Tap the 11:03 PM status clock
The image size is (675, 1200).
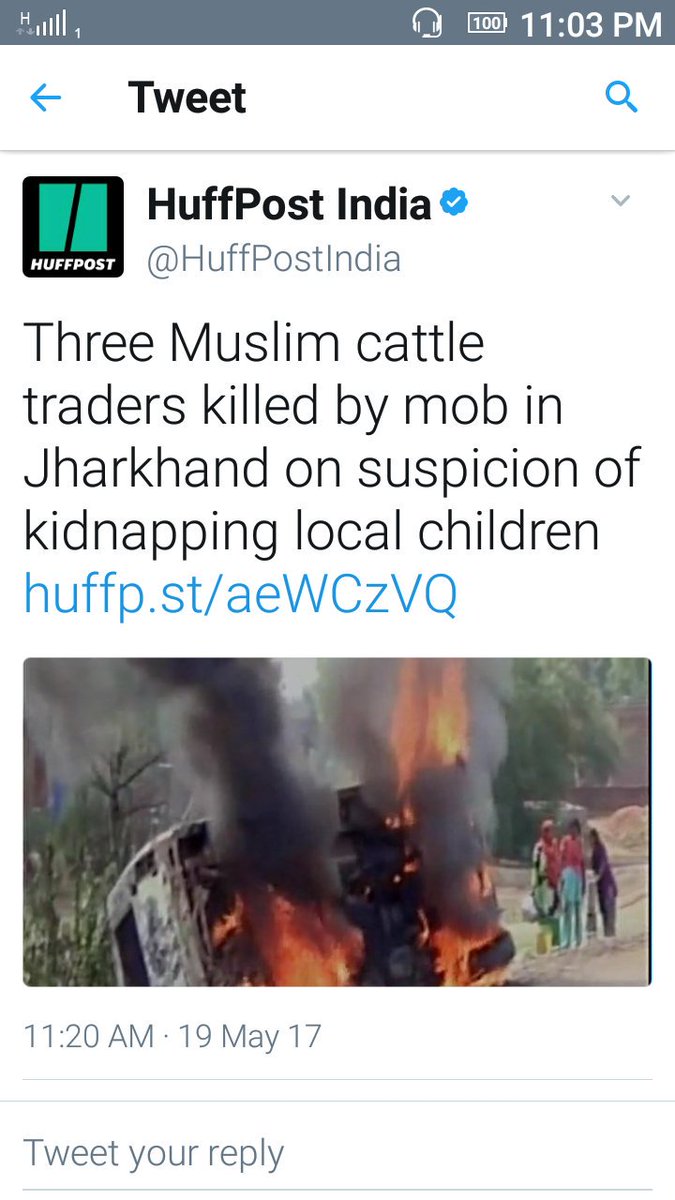tap(591, 23)
